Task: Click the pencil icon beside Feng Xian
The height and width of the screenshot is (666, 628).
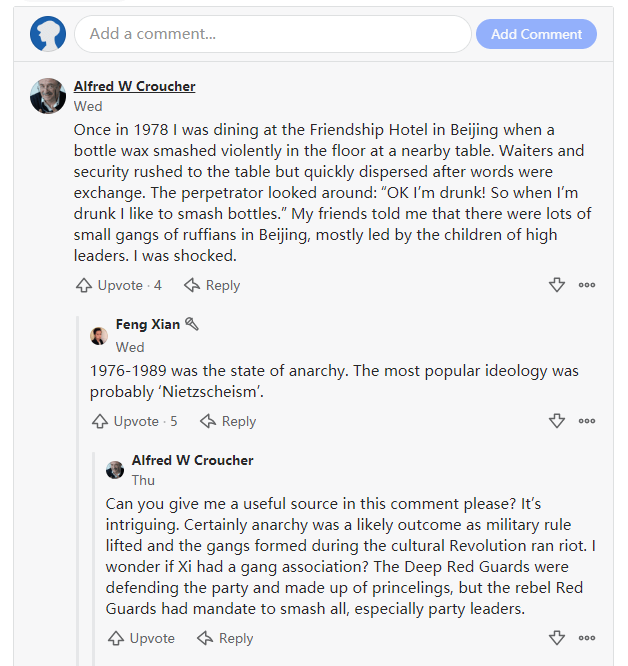Action: [192, 324]
